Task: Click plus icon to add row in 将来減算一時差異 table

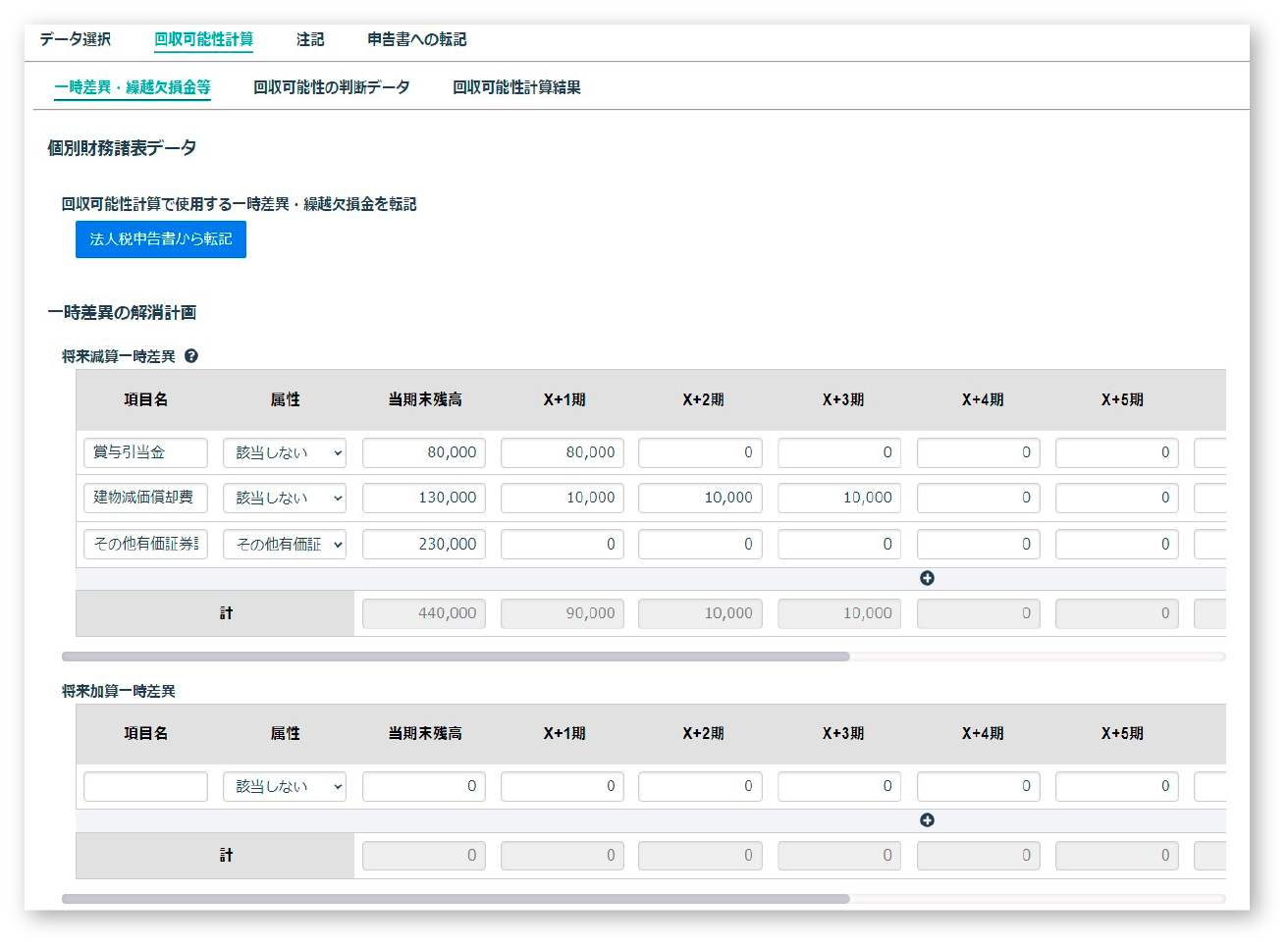Action: pyautogui.click(x=927, y=578)
